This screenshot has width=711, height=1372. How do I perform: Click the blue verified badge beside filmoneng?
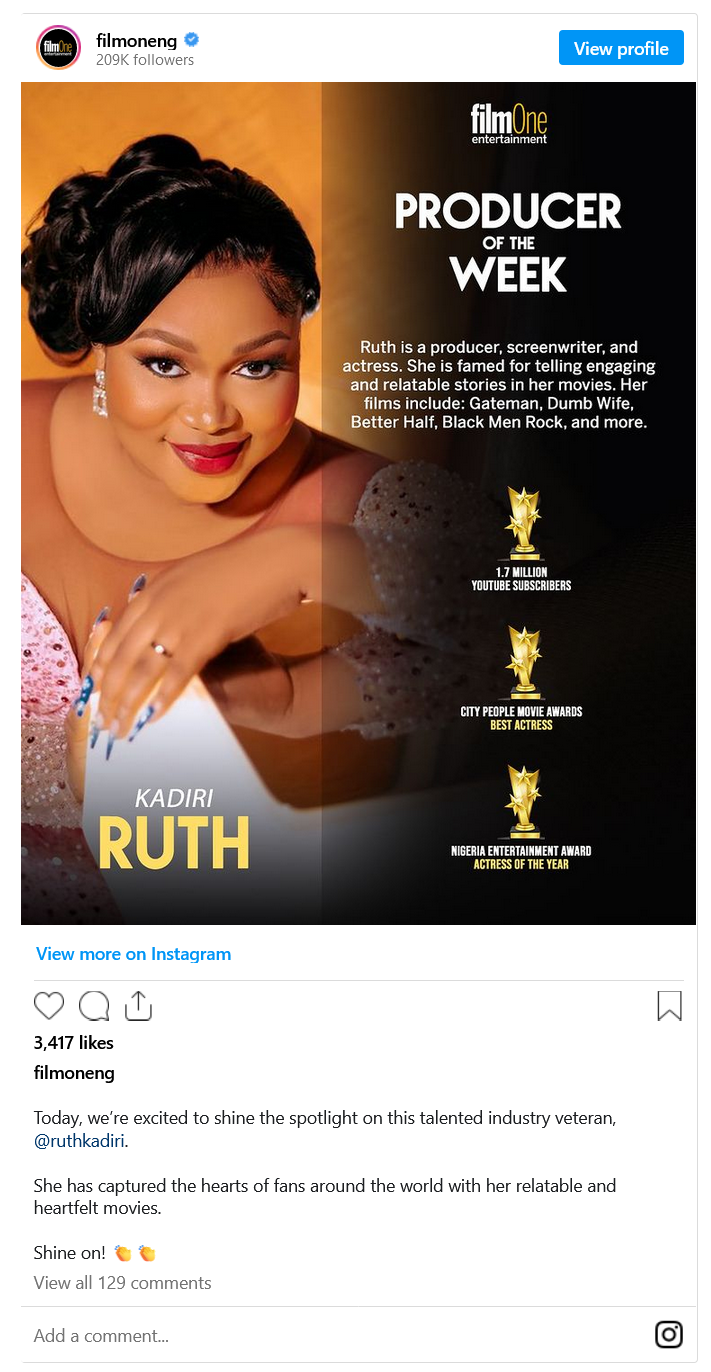click(x=192, y=40)
